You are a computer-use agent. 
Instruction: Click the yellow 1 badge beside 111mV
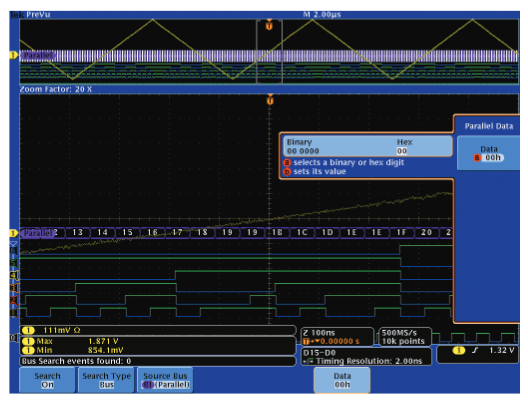(x=28, y=330)
